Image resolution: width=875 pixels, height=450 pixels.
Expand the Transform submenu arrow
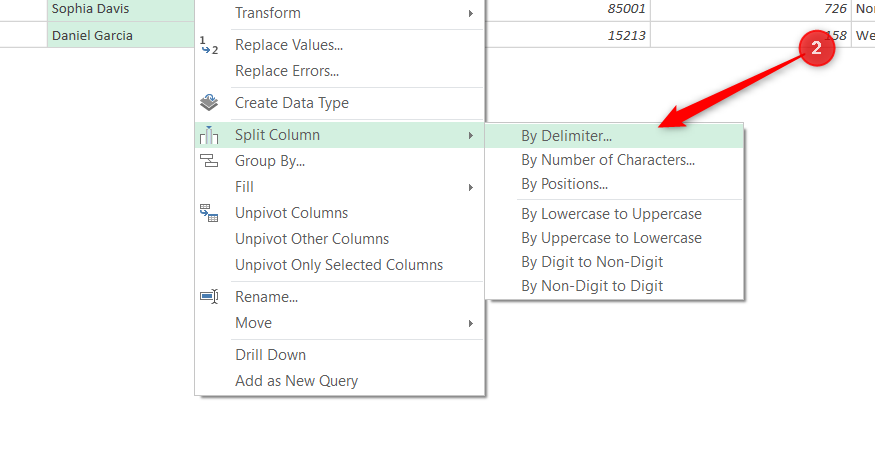point(471,13)
